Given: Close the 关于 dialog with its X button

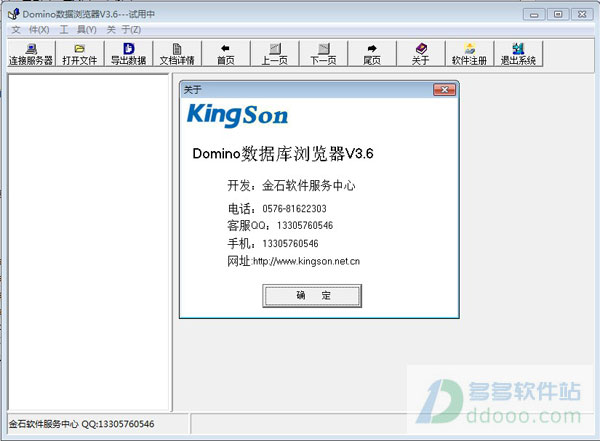Looking at the screenshot, I should (x=444, y=90).
